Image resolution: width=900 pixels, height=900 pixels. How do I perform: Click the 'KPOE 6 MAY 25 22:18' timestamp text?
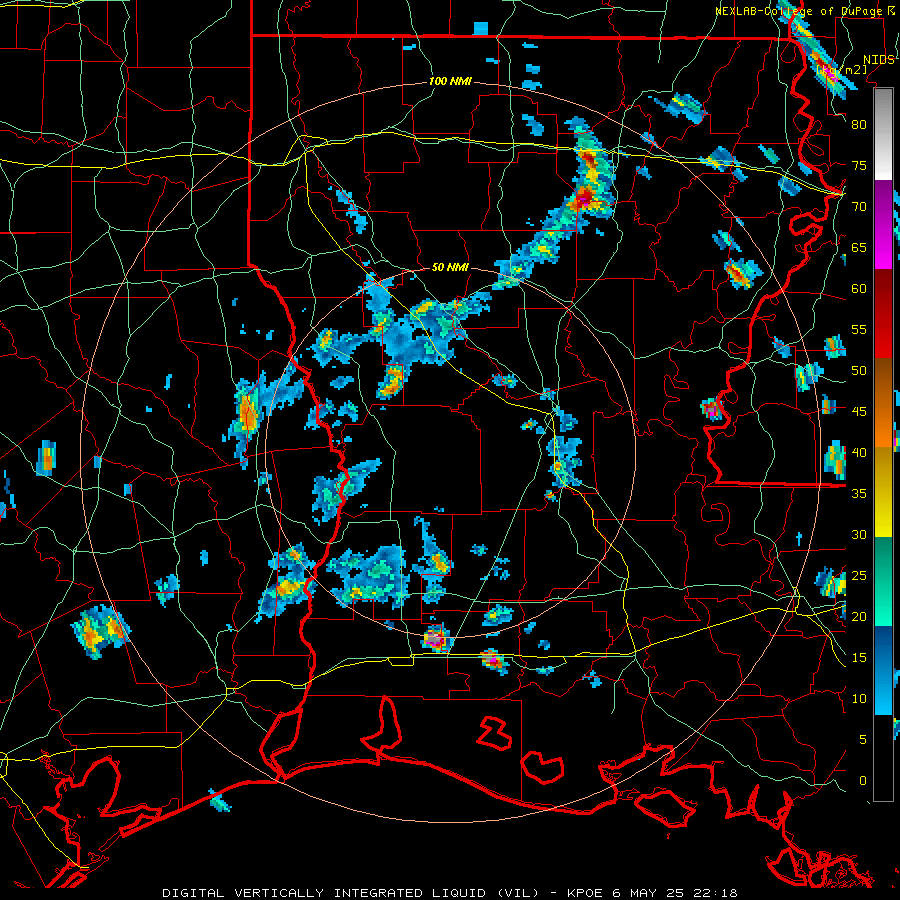652,893
